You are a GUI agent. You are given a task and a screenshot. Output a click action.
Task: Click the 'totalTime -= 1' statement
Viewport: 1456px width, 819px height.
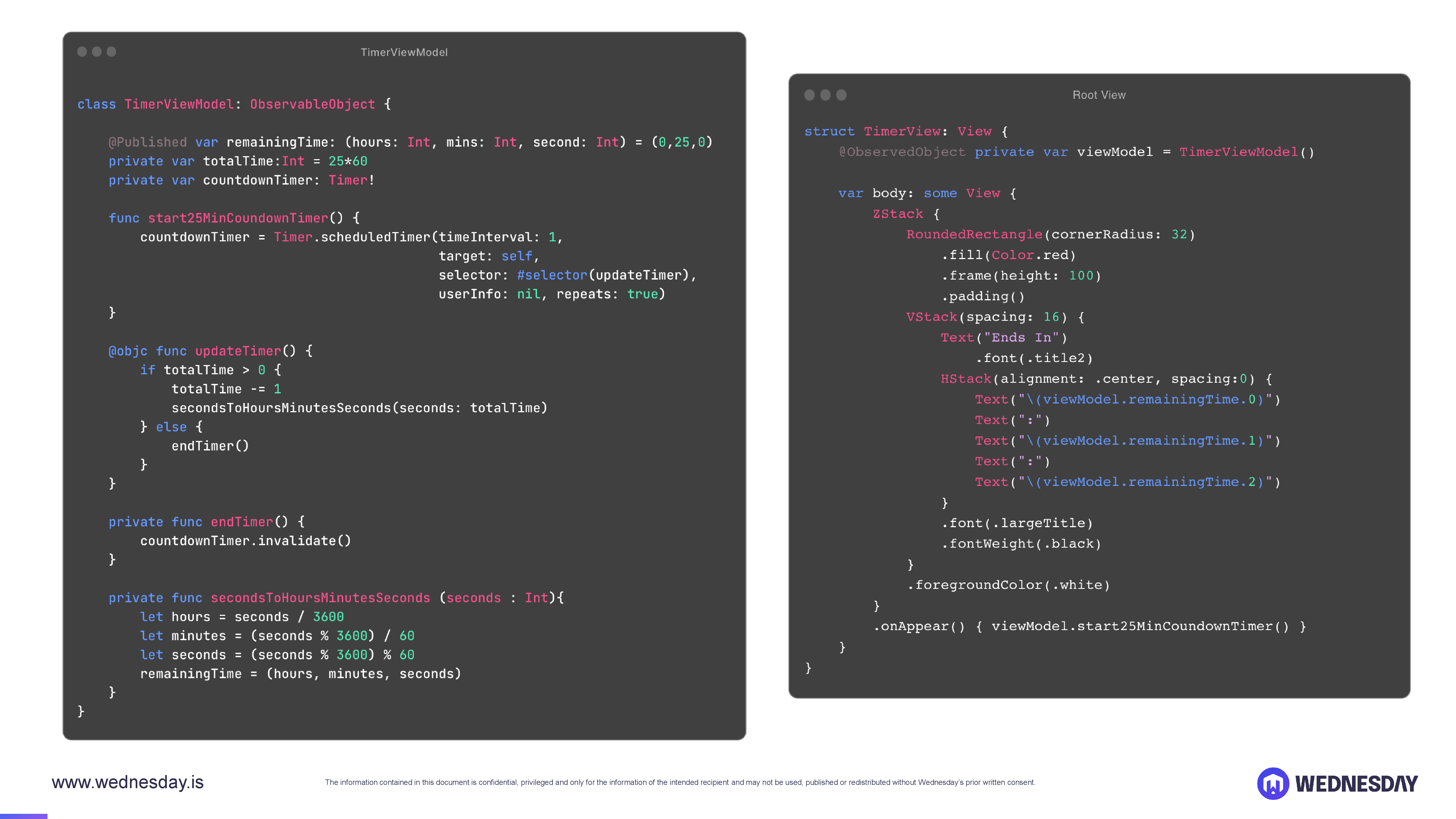[x=226, y=390]
